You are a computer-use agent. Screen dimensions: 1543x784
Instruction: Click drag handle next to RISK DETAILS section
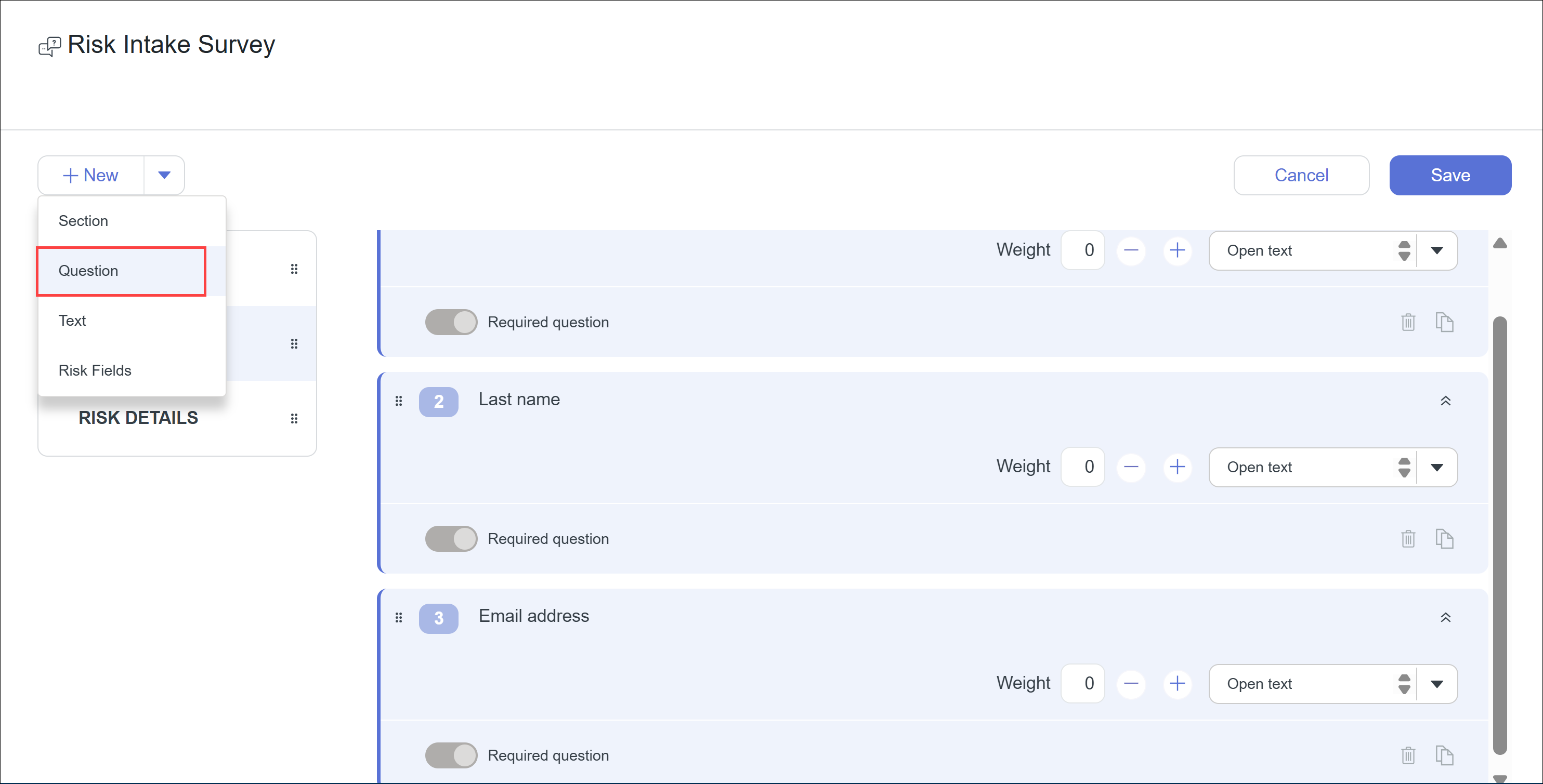point(294,418)
